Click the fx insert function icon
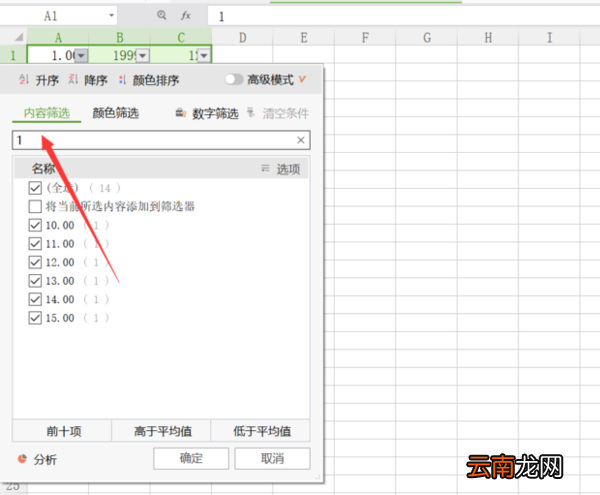The width and height of the screenshot is (600, 495). click(186, 15)
